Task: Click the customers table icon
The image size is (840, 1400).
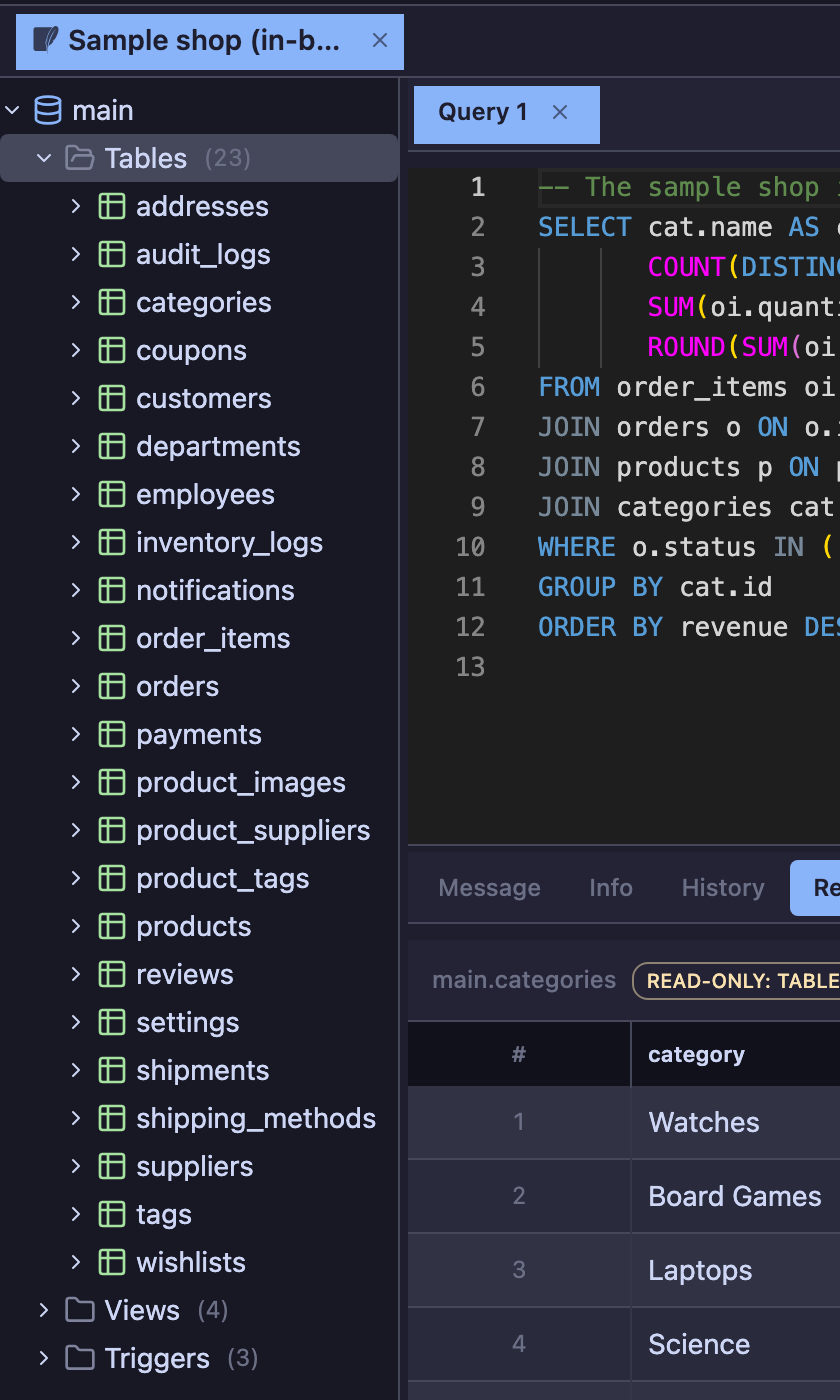Action: (111, 398)
